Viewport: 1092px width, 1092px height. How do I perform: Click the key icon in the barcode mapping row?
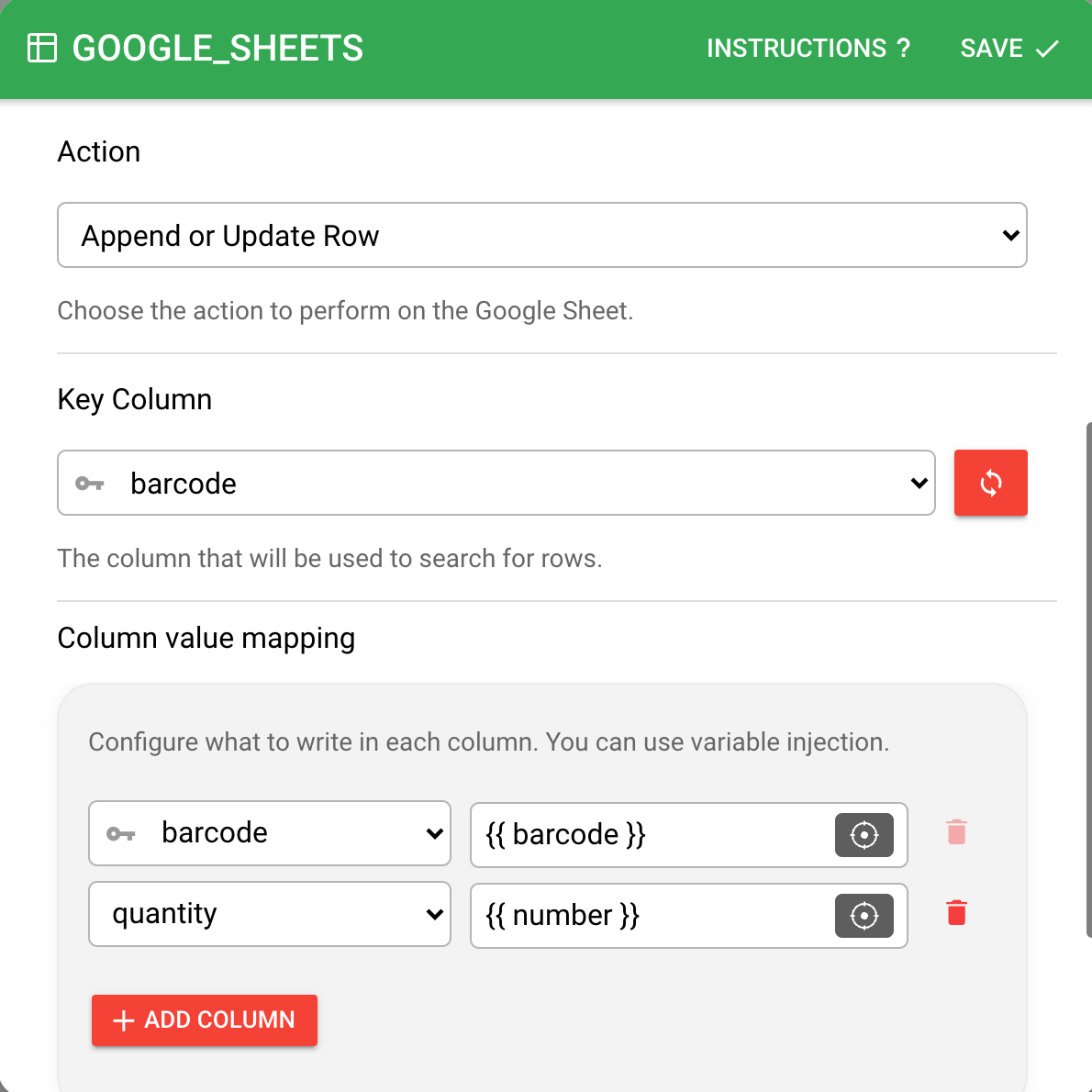(120, 832)
